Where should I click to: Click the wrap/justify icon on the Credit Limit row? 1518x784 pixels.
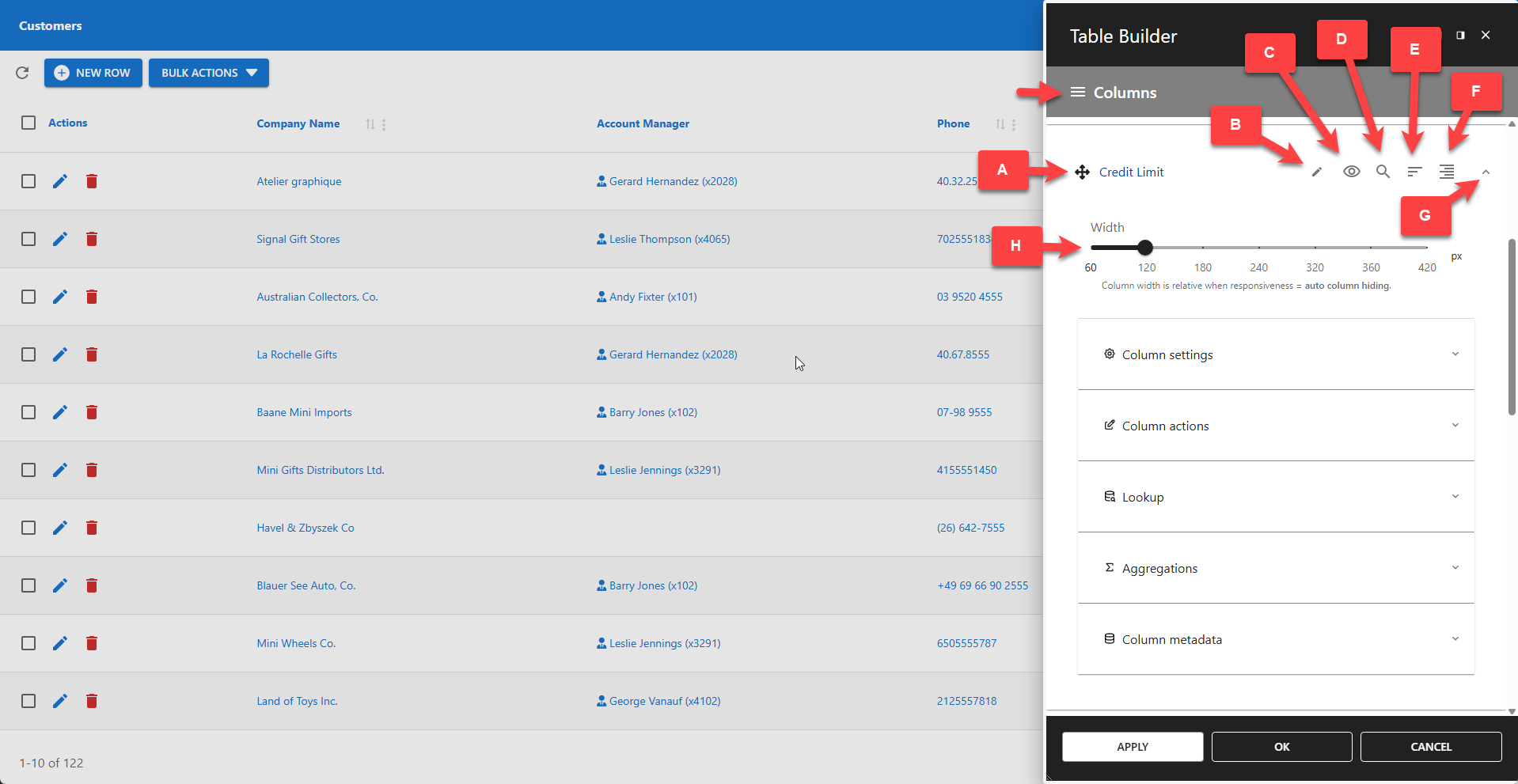(1447, 172)
